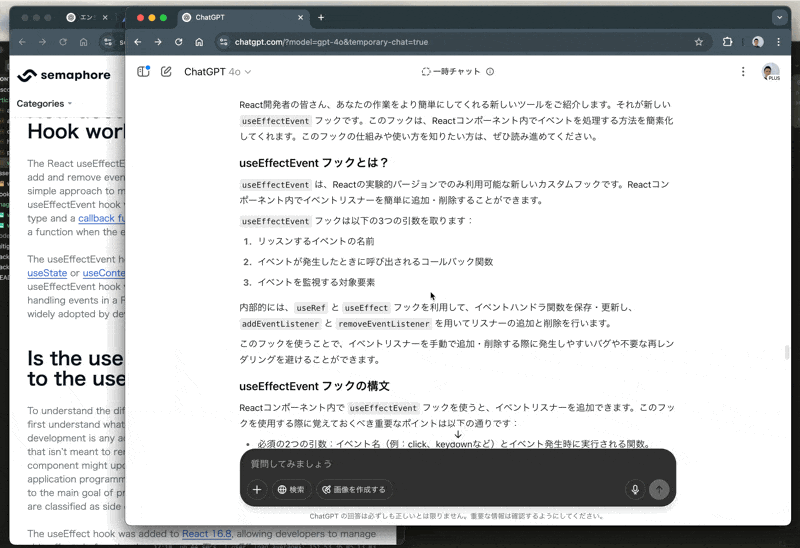Go back in the ChatGPT browser window

coord(138,42)
